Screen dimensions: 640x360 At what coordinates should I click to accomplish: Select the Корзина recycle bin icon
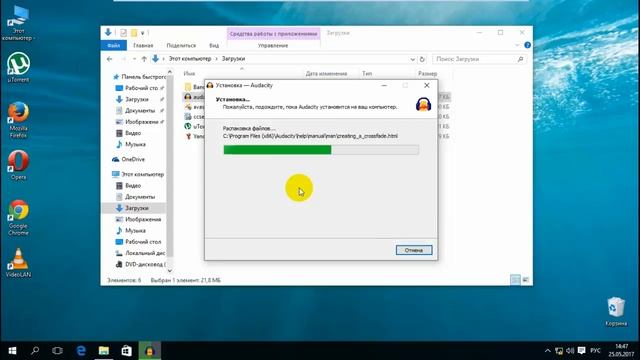616,312
